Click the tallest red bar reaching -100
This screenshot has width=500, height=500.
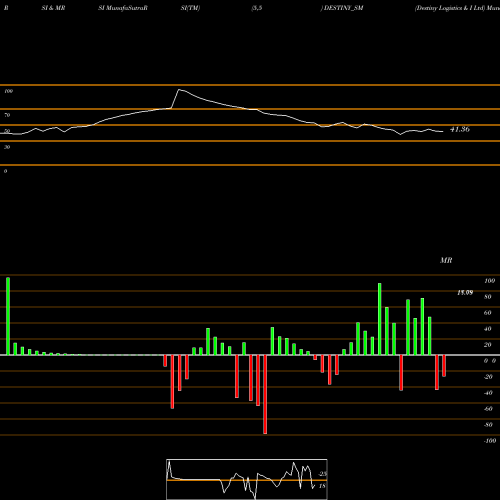[x=265, y=394]
